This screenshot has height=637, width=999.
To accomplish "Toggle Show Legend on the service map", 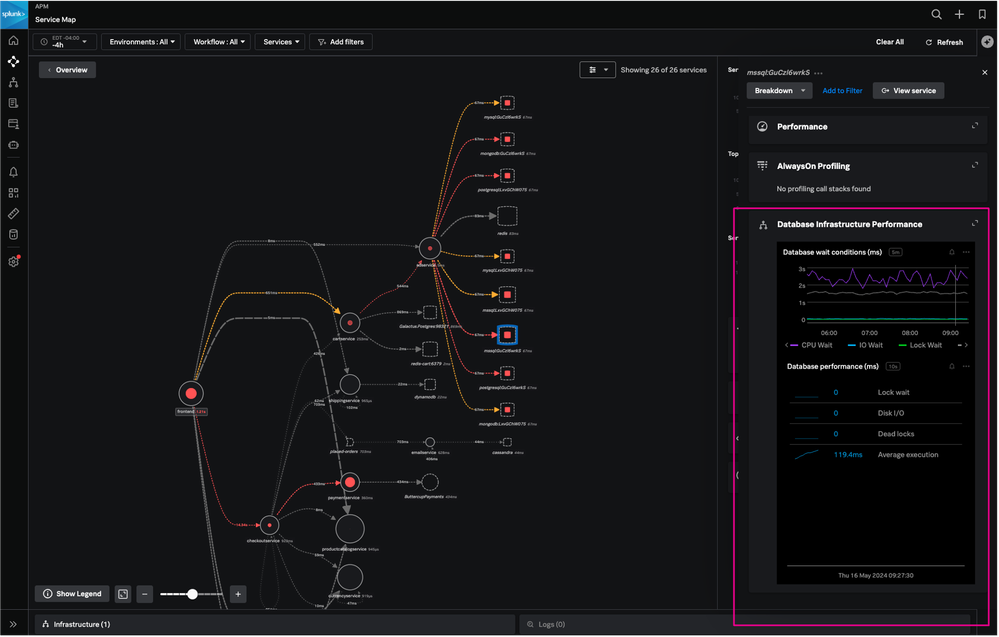I will coord(71,593).
